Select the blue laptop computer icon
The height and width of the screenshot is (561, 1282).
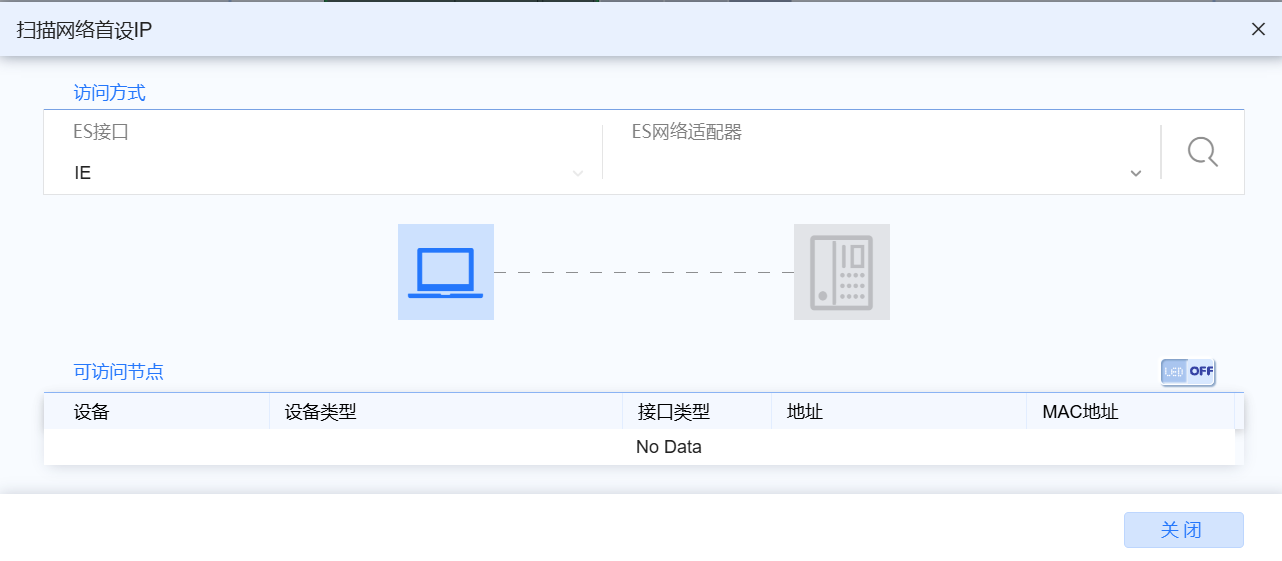[445, 272]
